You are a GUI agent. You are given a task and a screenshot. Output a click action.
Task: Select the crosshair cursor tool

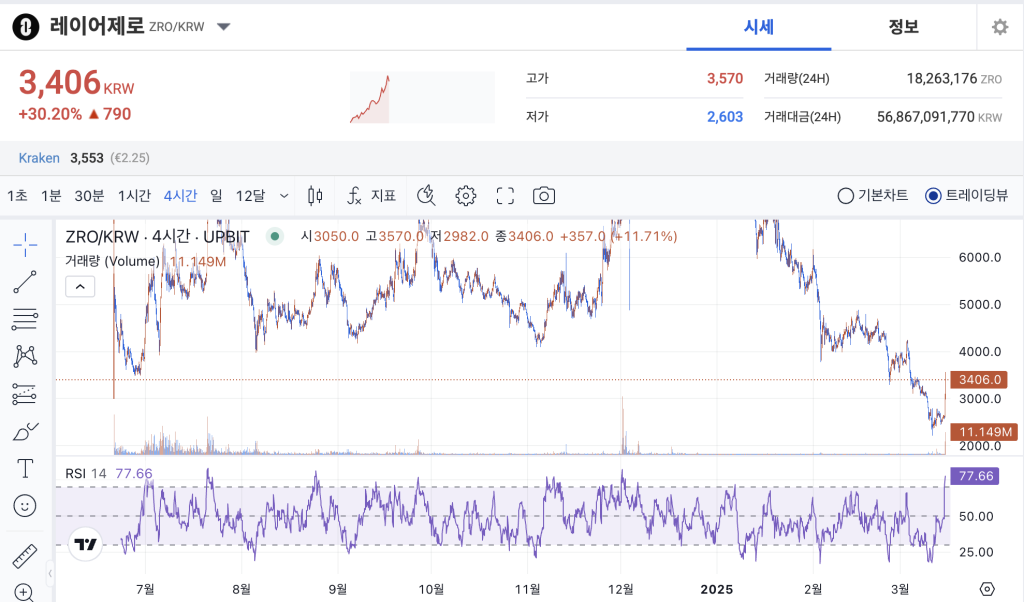25,243
